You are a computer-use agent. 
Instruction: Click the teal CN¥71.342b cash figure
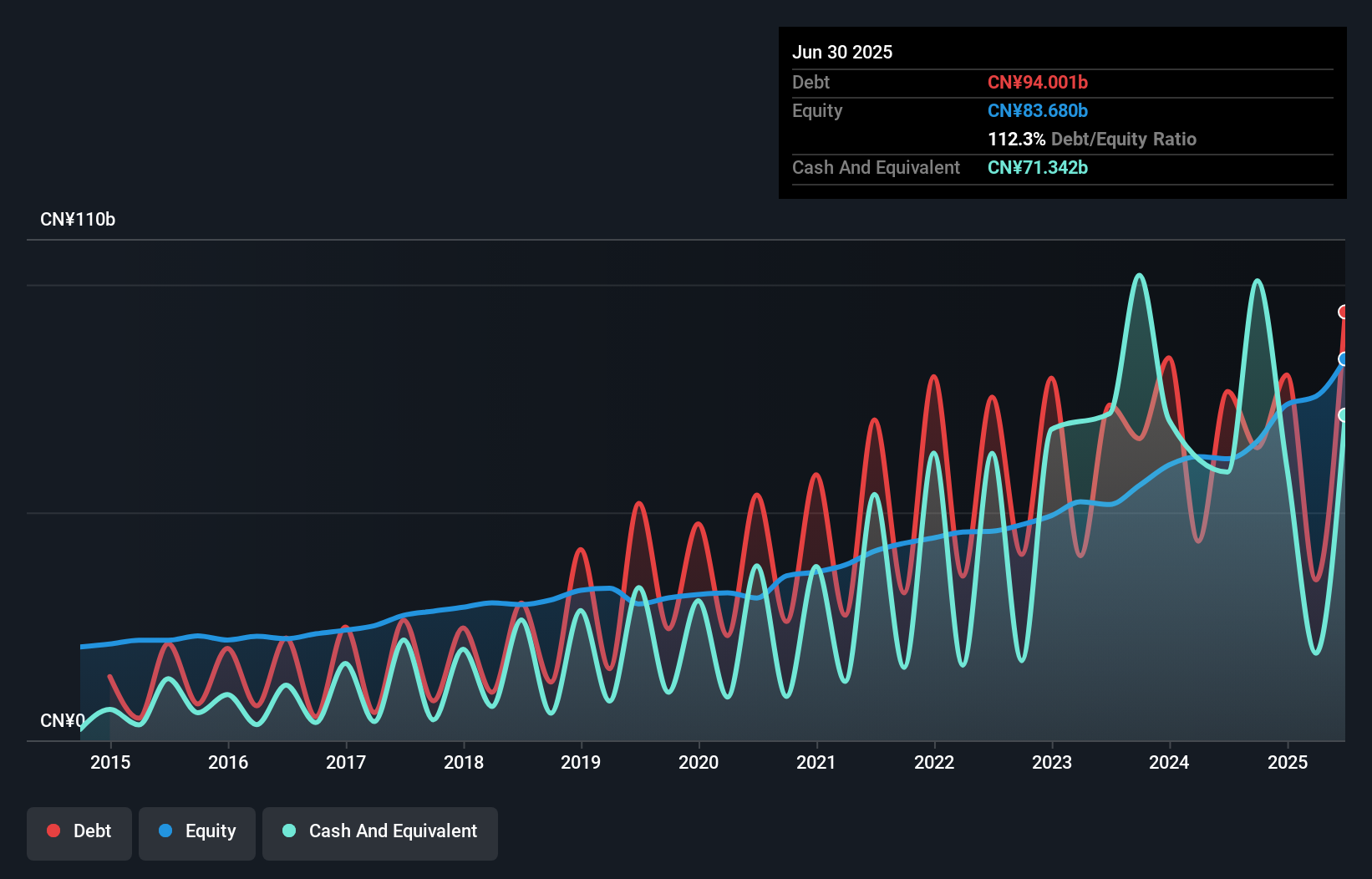point(1038,167)
